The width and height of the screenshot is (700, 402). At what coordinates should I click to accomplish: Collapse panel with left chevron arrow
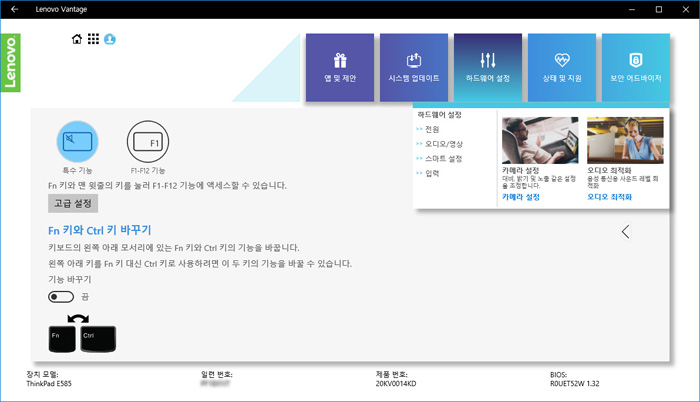pyautogui.click(x=625, y=232)
